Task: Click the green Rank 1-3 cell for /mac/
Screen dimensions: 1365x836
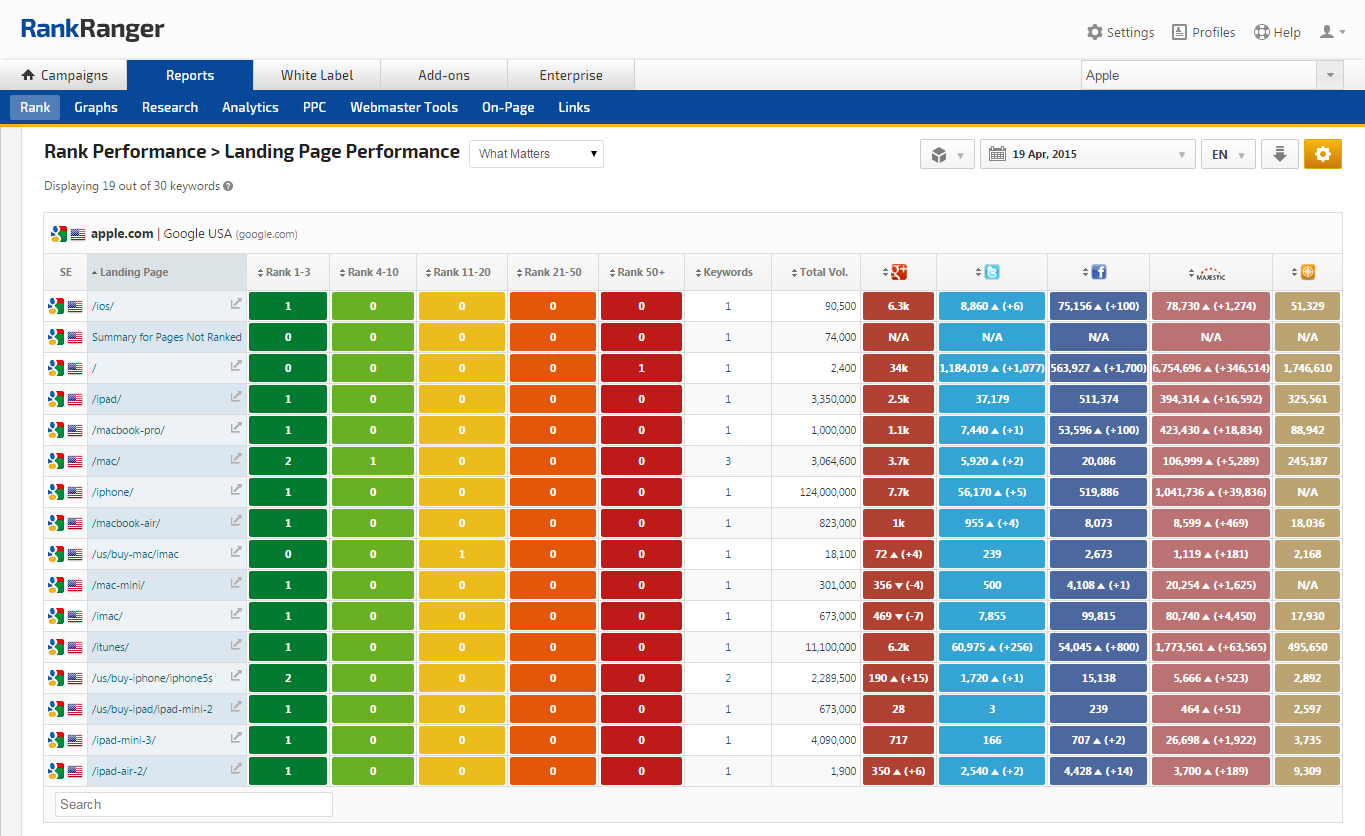Action: click(288, 461)
